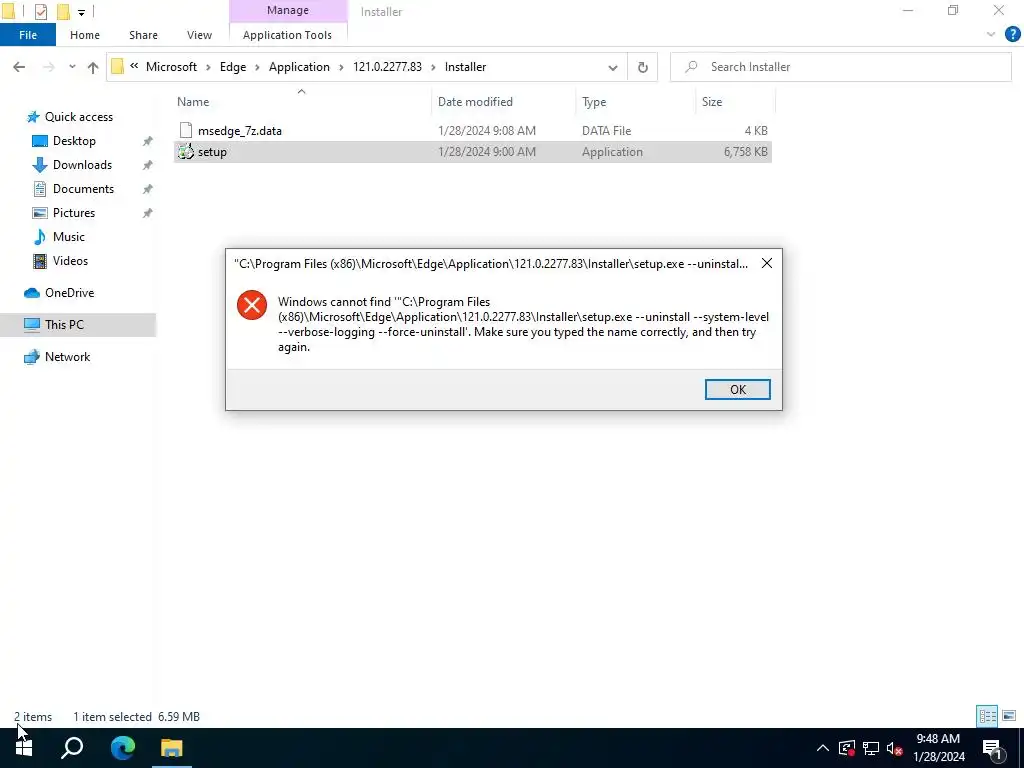The image size is (1024, 768).
Task: Select the msedge_7z.data file
Action: (473, 131)
